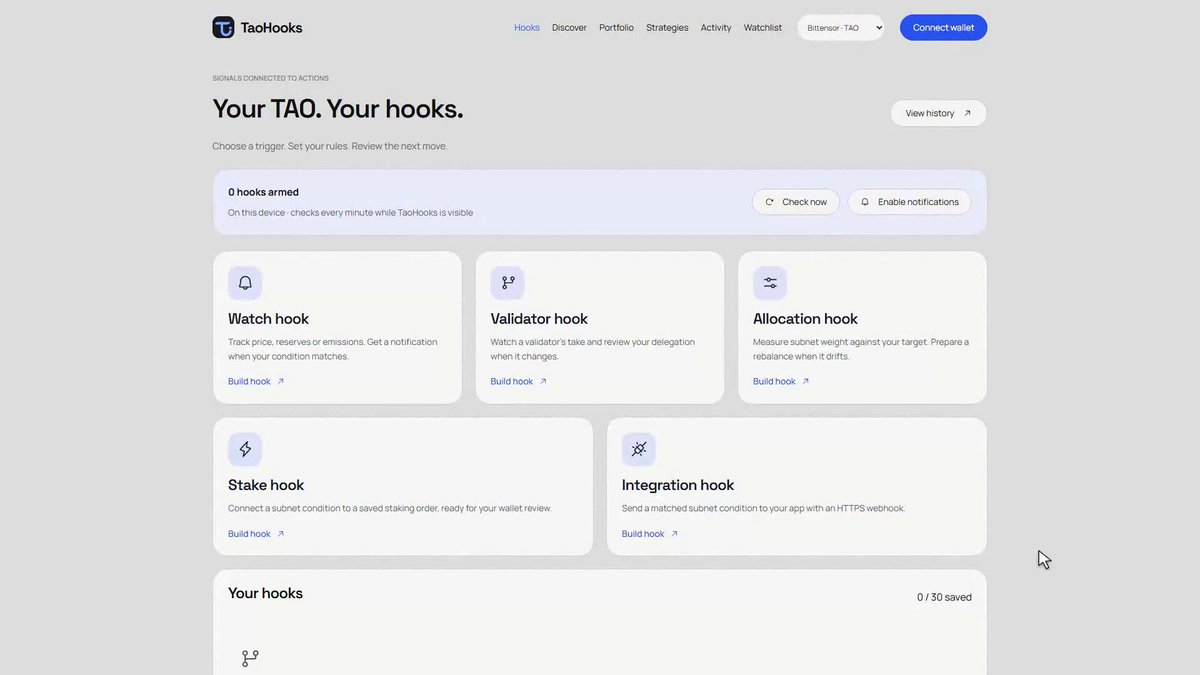Build a Validator hook

519,381
